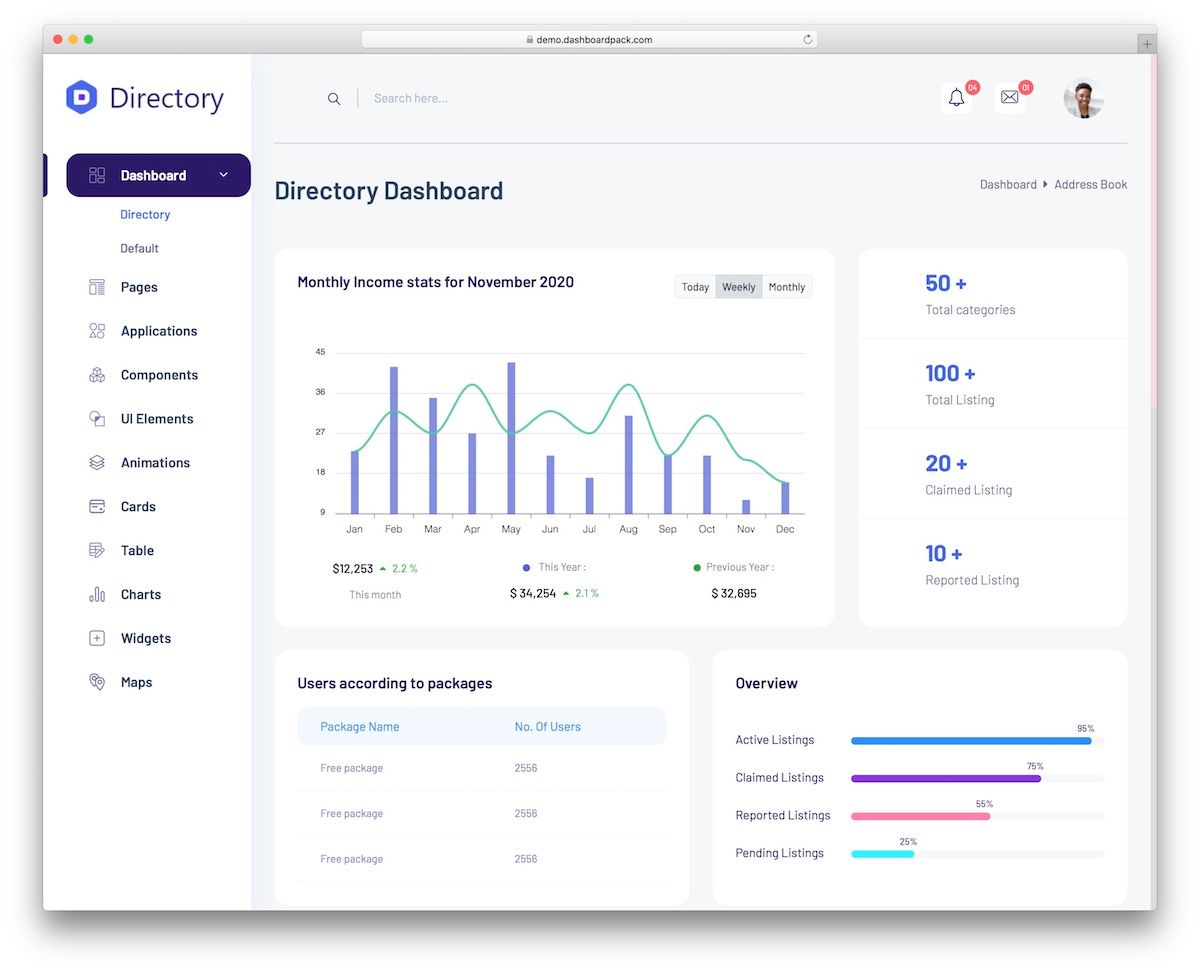Select the Charts sidebar icon
Screen dimensions: 1200x972
pos(96,594)
